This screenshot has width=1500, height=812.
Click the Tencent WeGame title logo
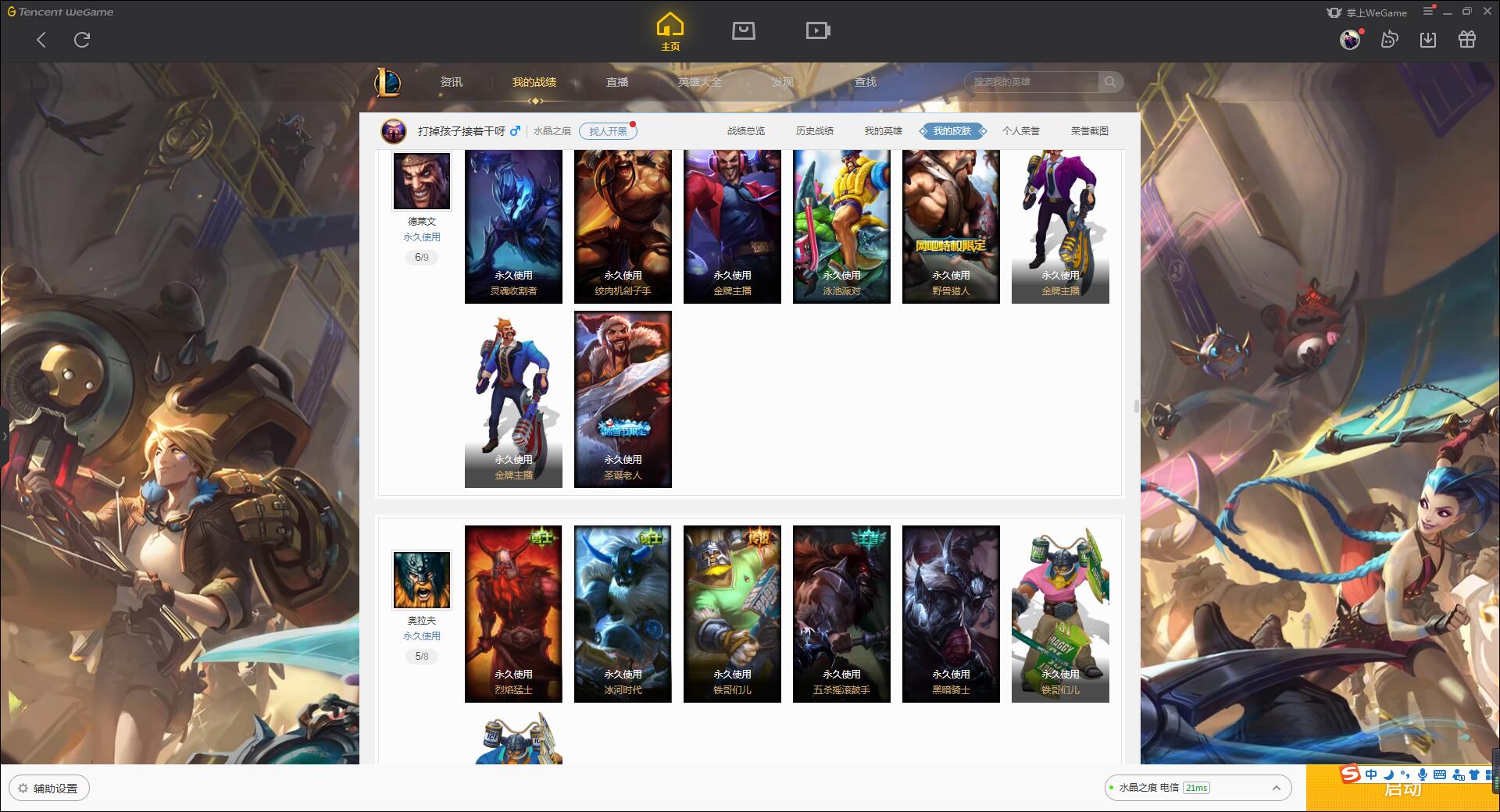point(61,12)
